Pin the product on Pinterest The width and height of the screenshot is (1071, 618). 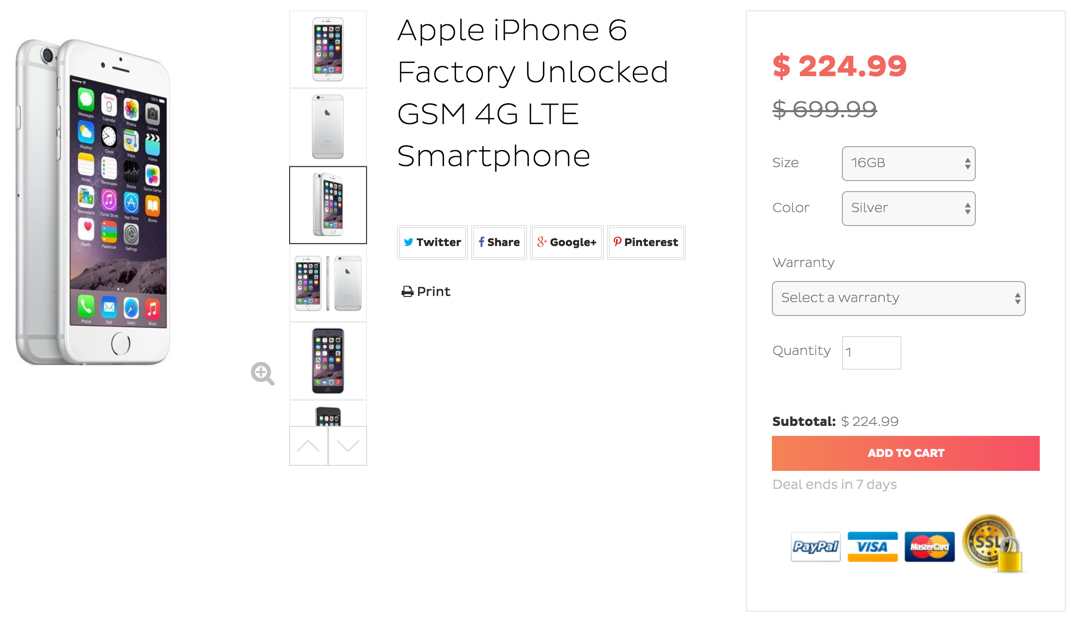click(x=646, y=242)
